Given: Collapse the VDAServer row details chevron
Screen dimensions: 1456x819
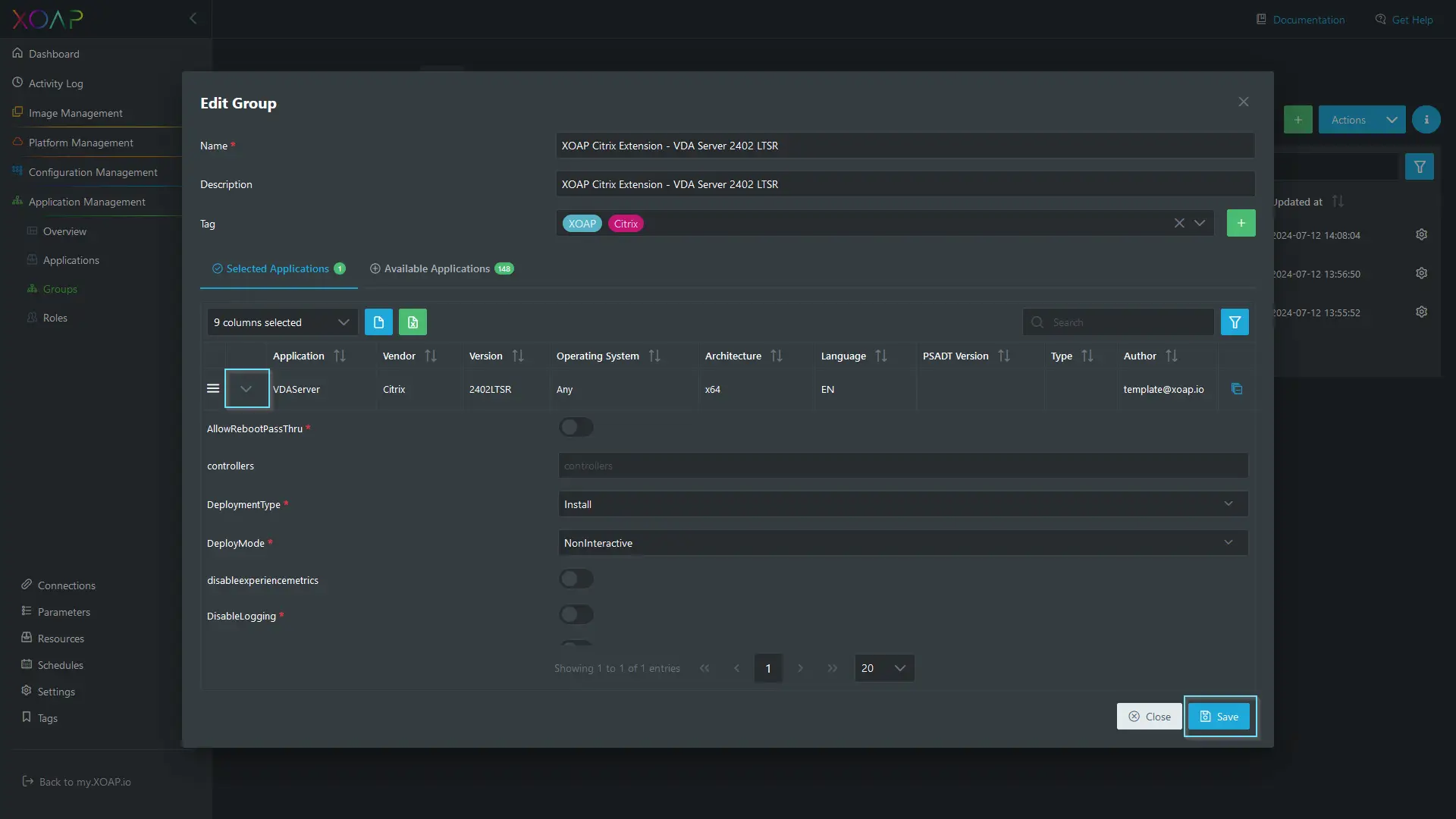Looking at the screenshot, I should coord(246,388).
